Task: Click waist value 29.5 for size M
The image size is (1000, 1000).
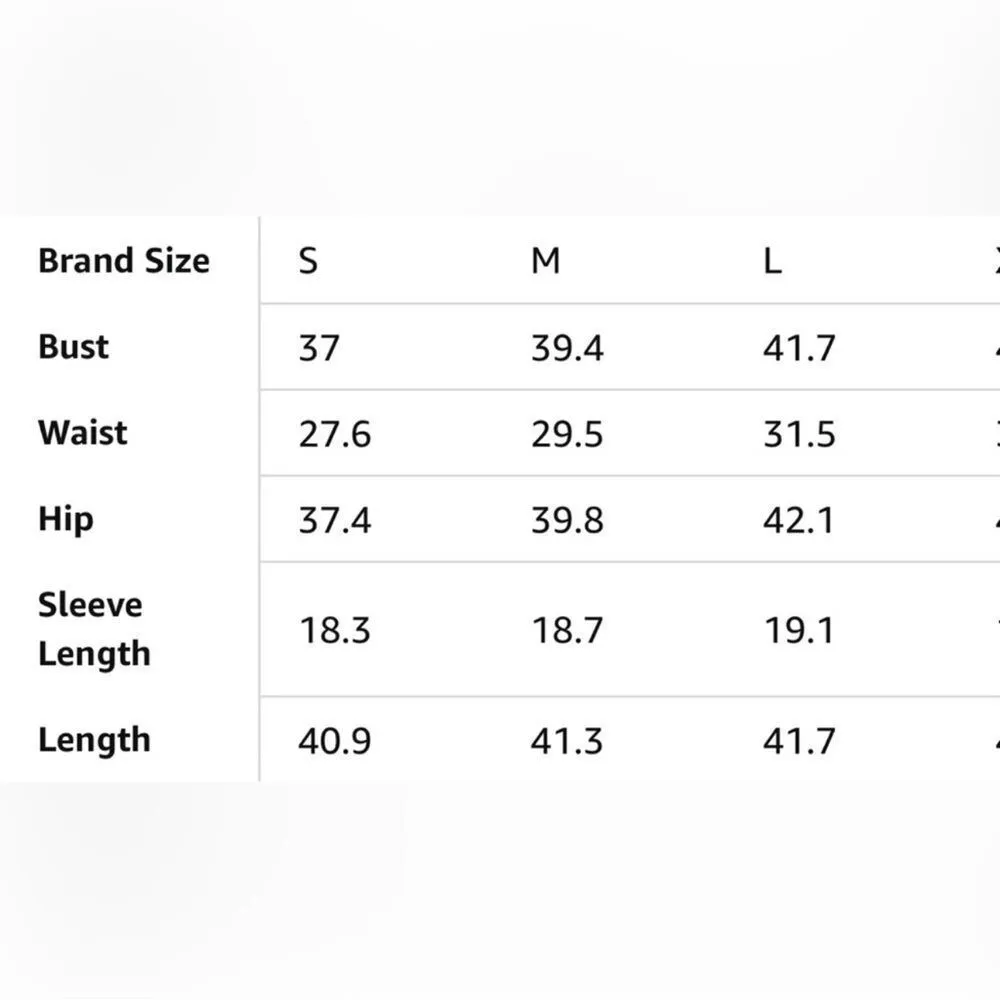Action: pyautogui.click(x=567, y=435)
